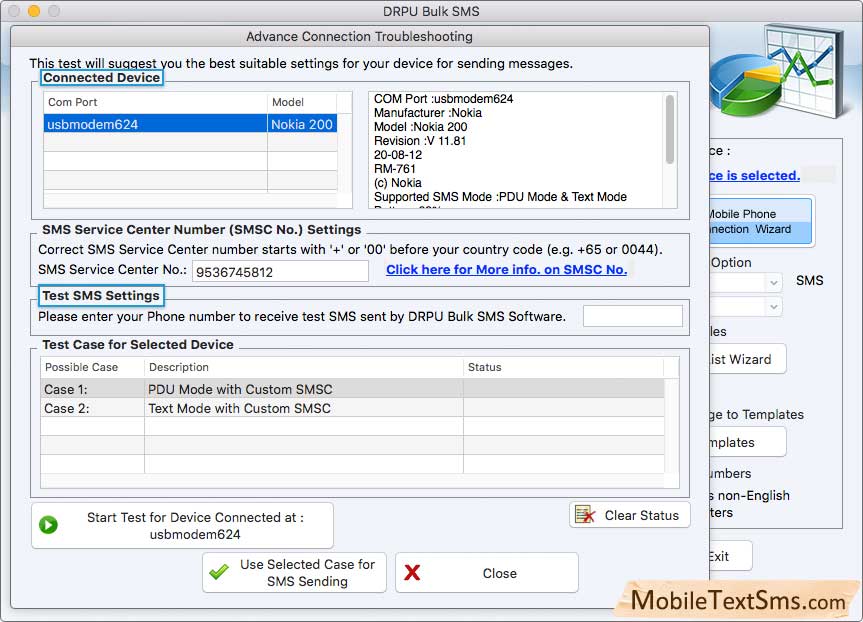Click green checkmark icon for selected case
This screenshot has width=863, height=622.
pyautogui.click(x=219, y=572)
